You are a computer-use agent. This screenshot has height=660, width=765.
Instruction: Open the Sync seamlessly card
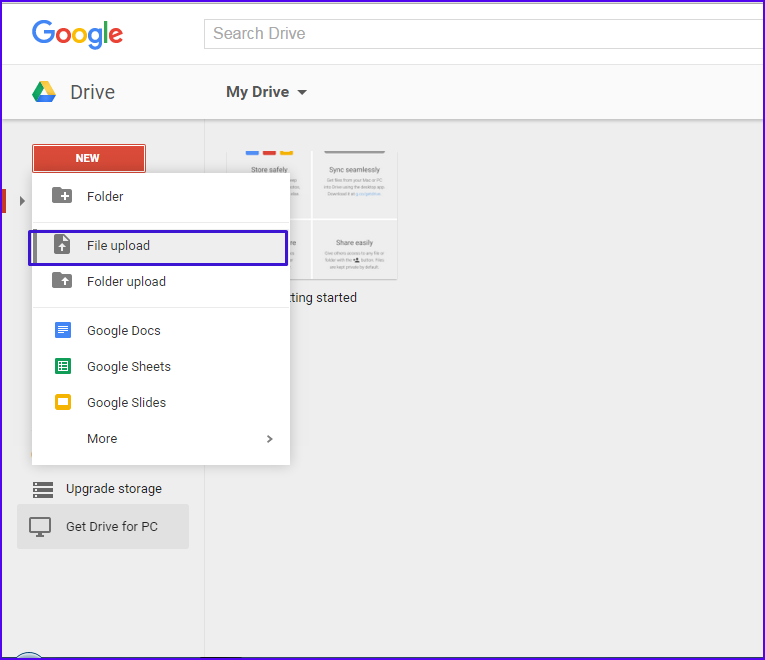coord(355,185)
